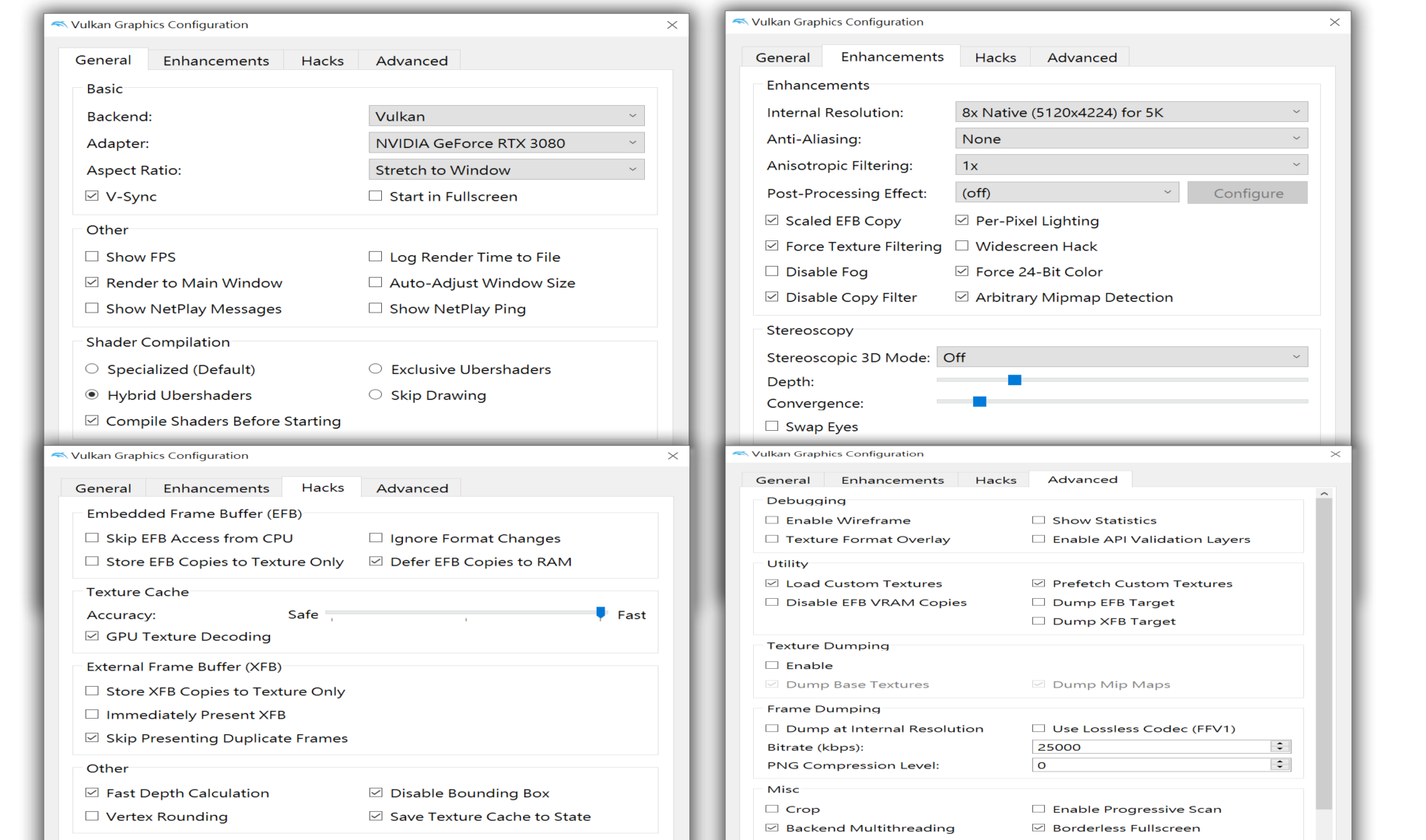Open the Anti-Aliasing dropdown

tap(1131, 138)
